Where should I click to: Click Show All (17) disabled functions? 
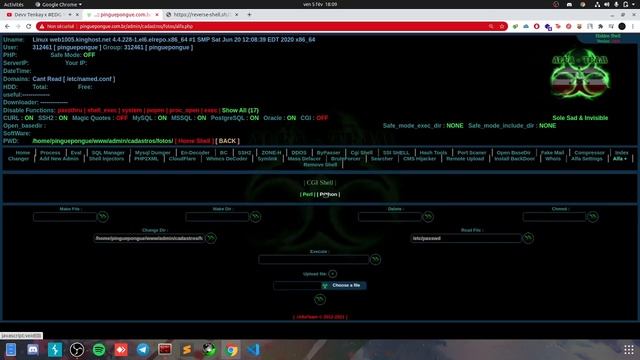coord(240,110)
